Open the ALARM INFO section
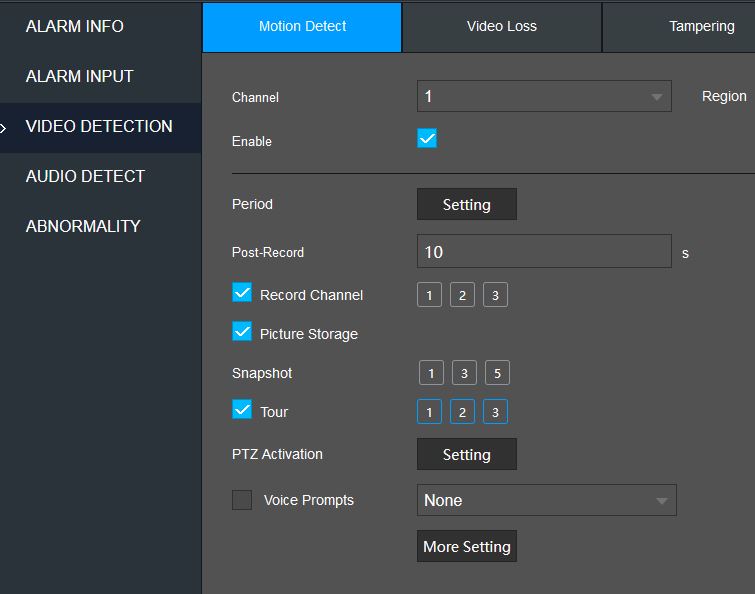Image resolution: width=755 pixels, height=594 pixels. [75, 26]
